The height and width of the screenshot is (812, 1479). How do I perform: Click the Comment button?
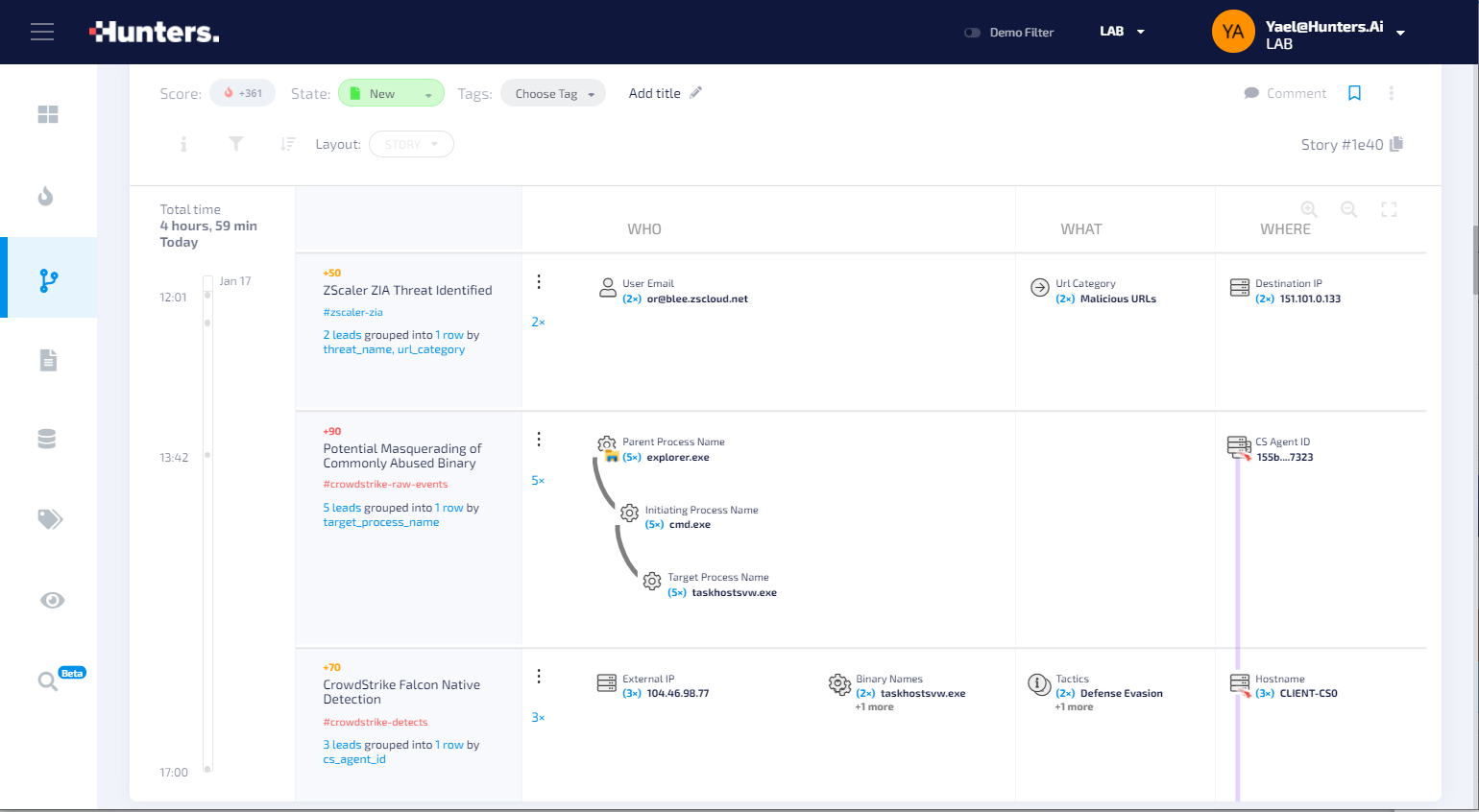(1285, 93)
